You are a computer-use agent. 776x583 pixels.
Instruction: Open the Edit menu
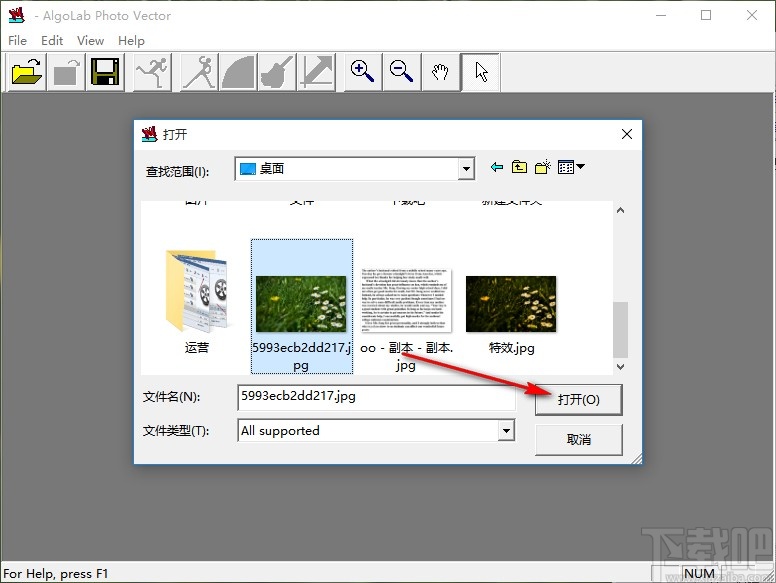click(52, 41)
